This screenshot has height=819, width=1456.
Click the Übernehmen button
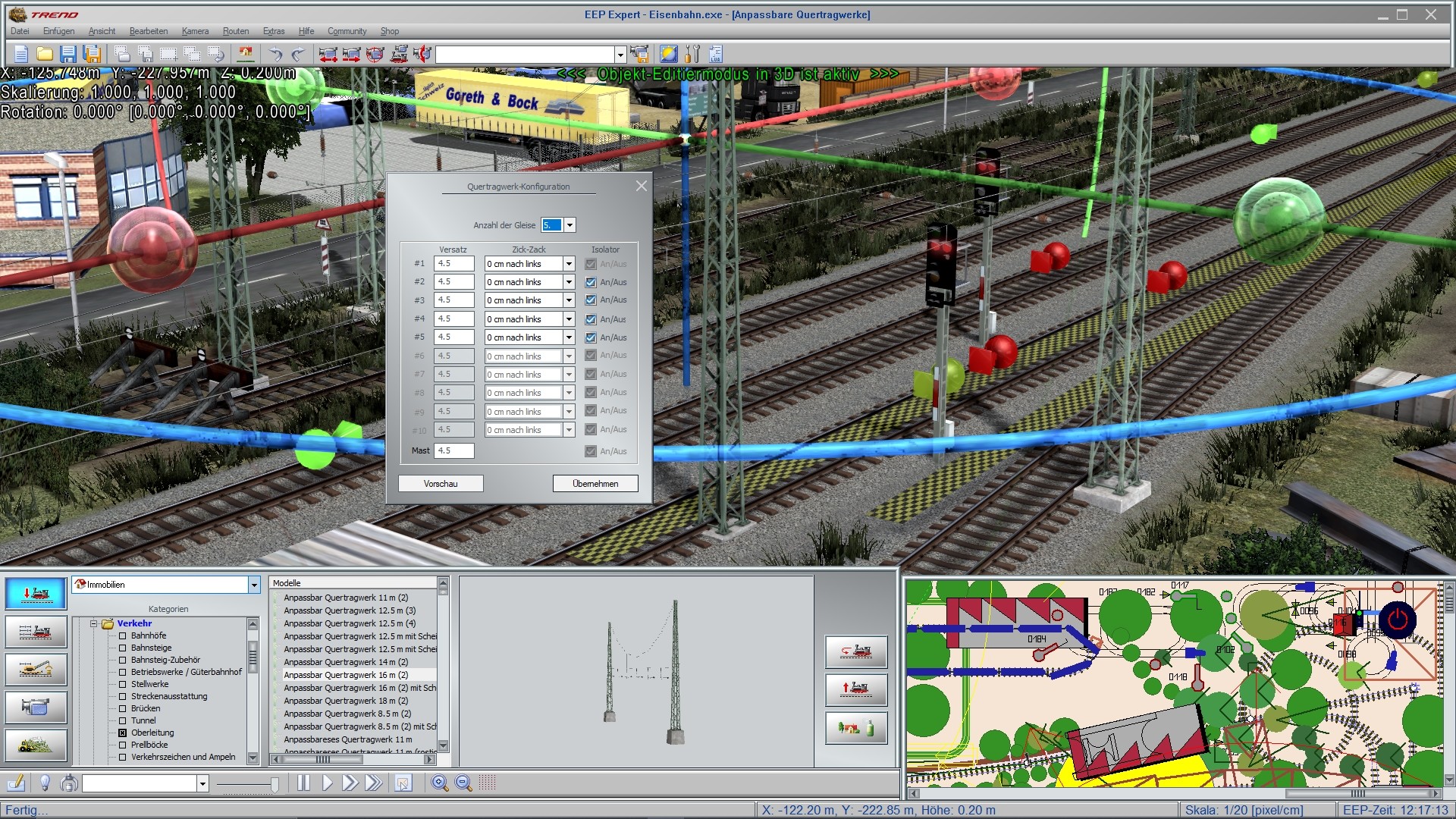[595, 483]
